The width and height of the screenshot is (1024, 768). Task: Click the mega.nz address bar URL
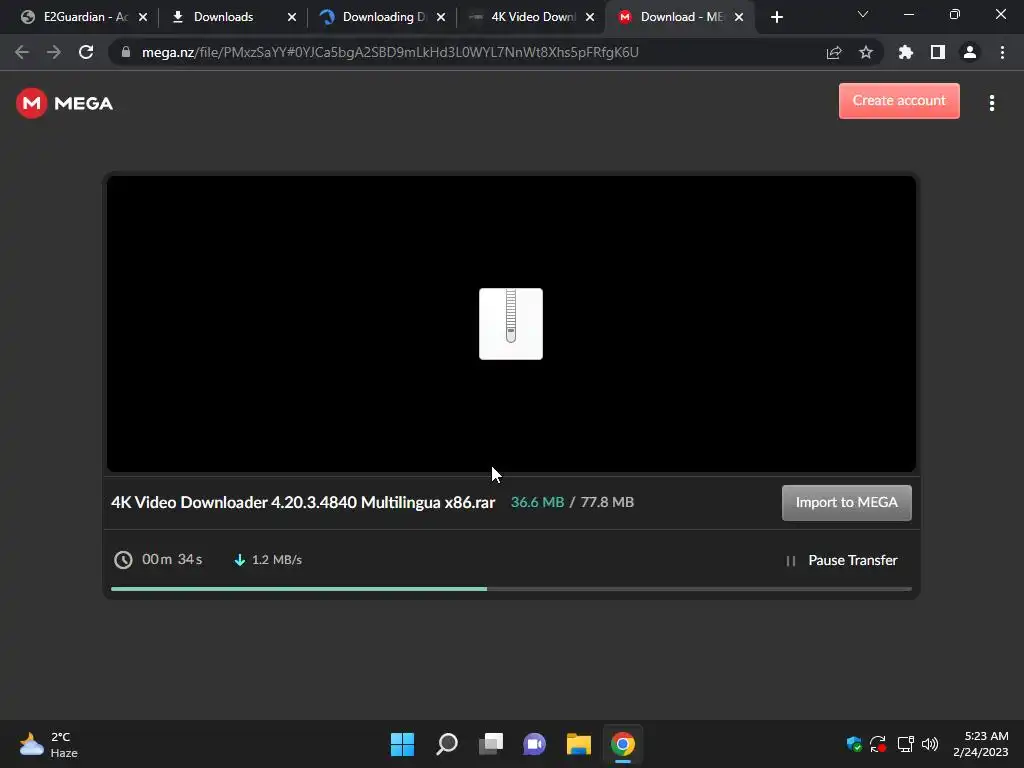coord(390,52)
